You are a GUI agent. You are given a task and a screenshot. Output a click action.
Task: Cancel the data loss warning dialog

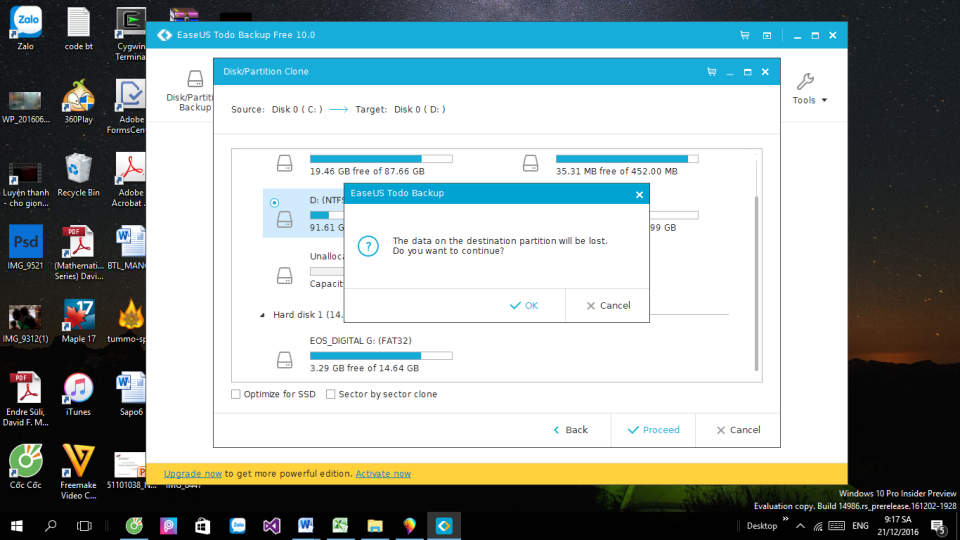[608, 306]
